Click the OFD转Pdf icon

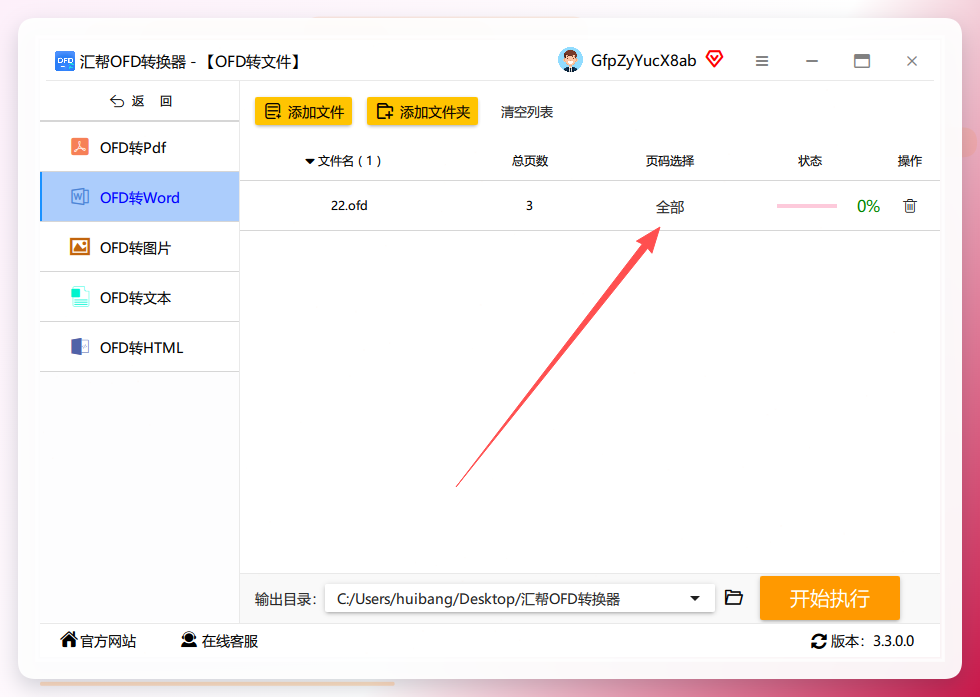coord(79,148)
